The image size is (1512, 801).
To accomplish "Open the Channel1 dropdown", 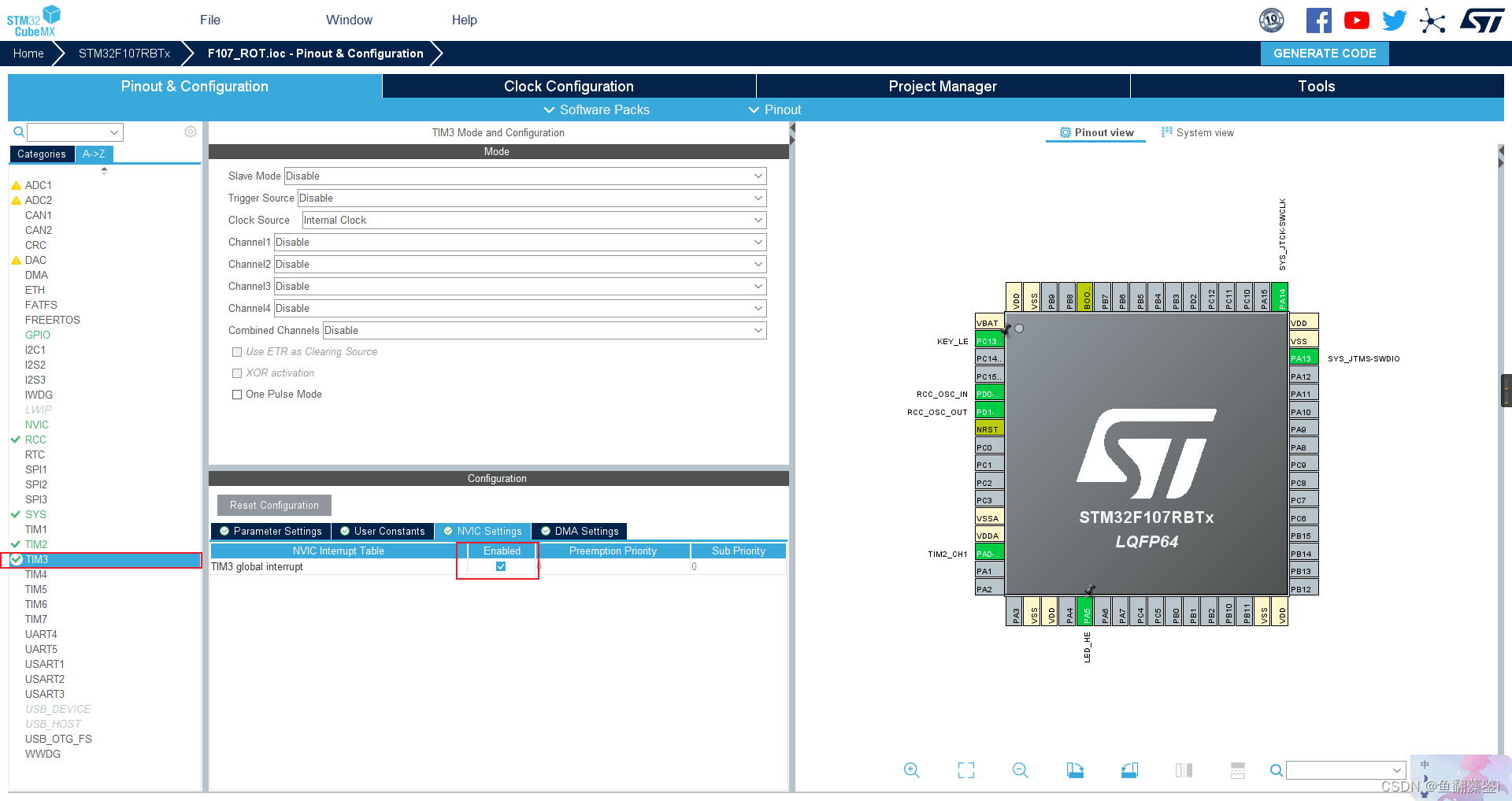I will point(520,242).
